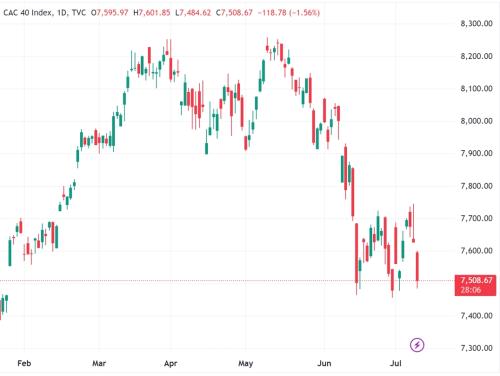Click the May label on time axis
The width and height of the screenshot is (500, 376).
(246, 363)
